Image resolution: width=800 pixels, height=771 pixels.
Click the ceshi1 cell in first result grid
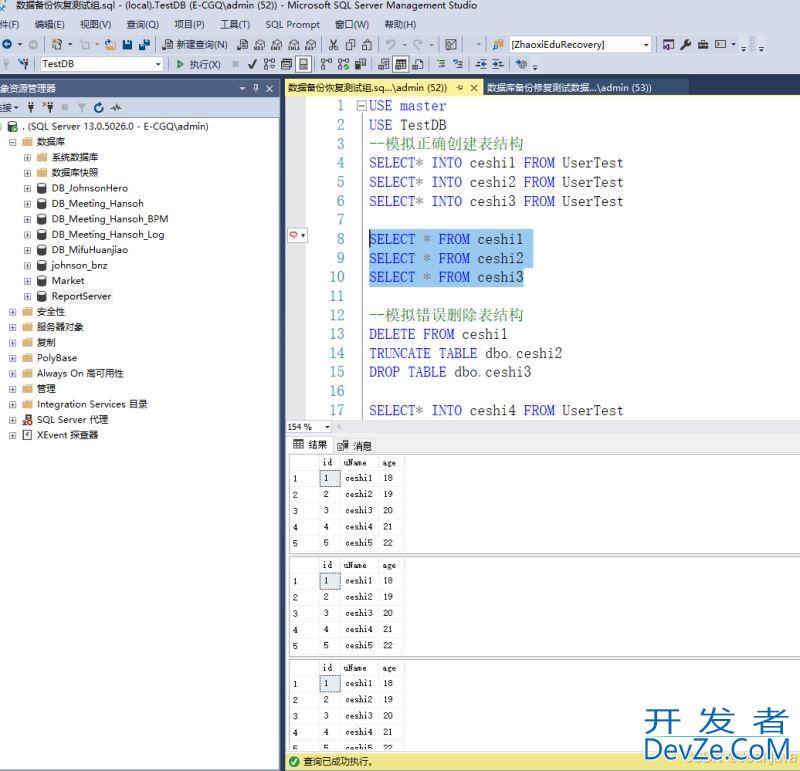pyautogui.click(x=359, y=478)
